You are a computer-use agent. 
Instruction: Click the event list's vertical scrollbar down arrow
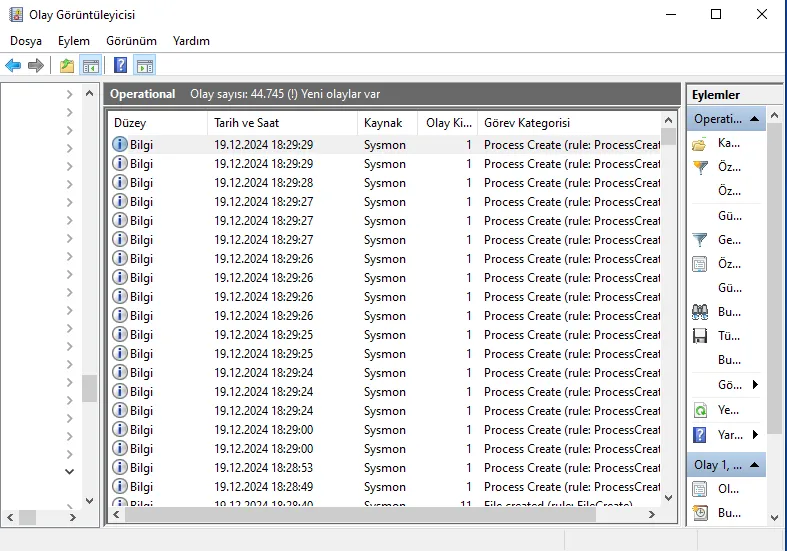click(x=668, y=498)
